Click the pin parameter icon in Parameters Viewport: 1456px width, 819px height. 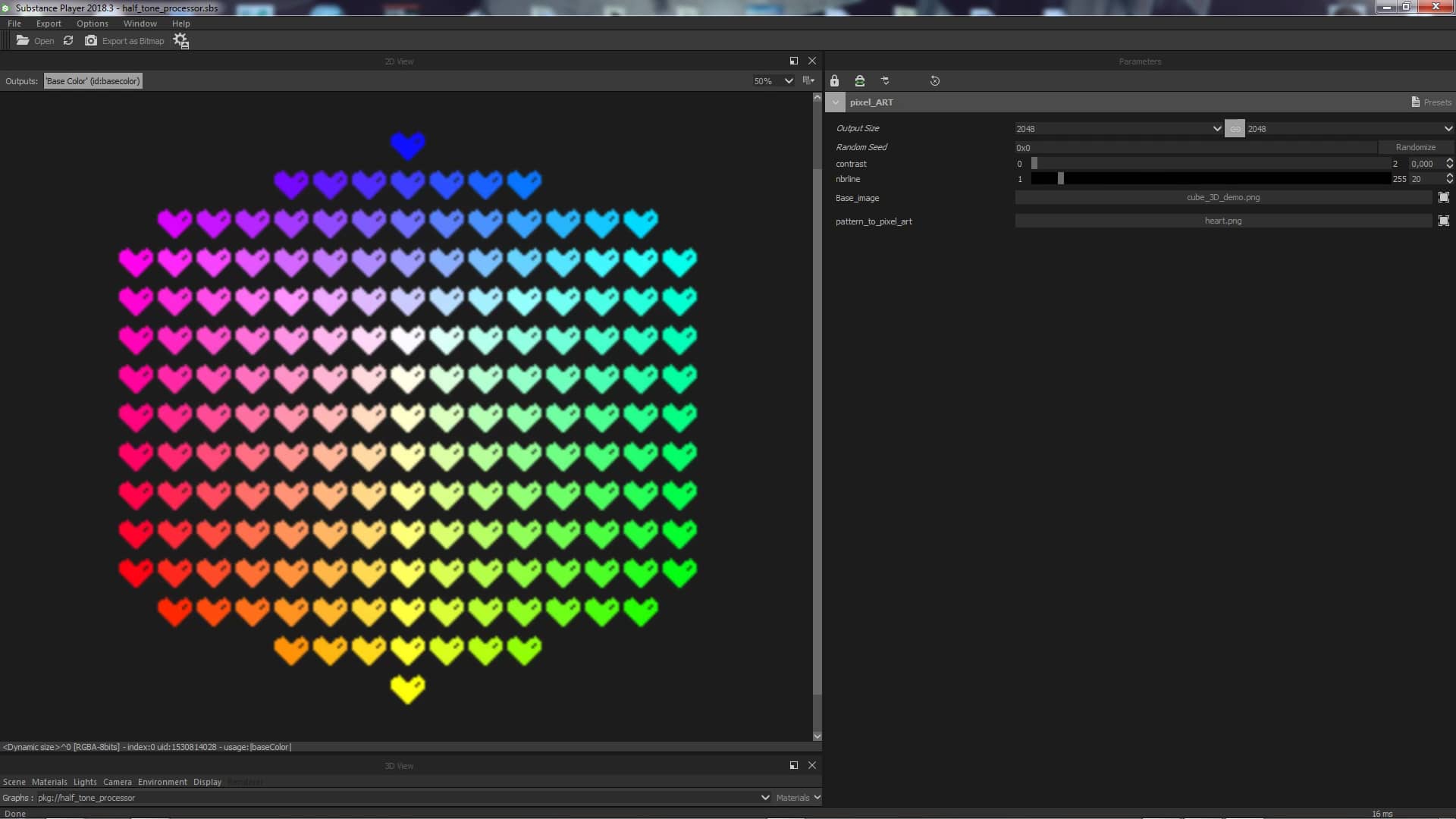(x=885, y=80)
